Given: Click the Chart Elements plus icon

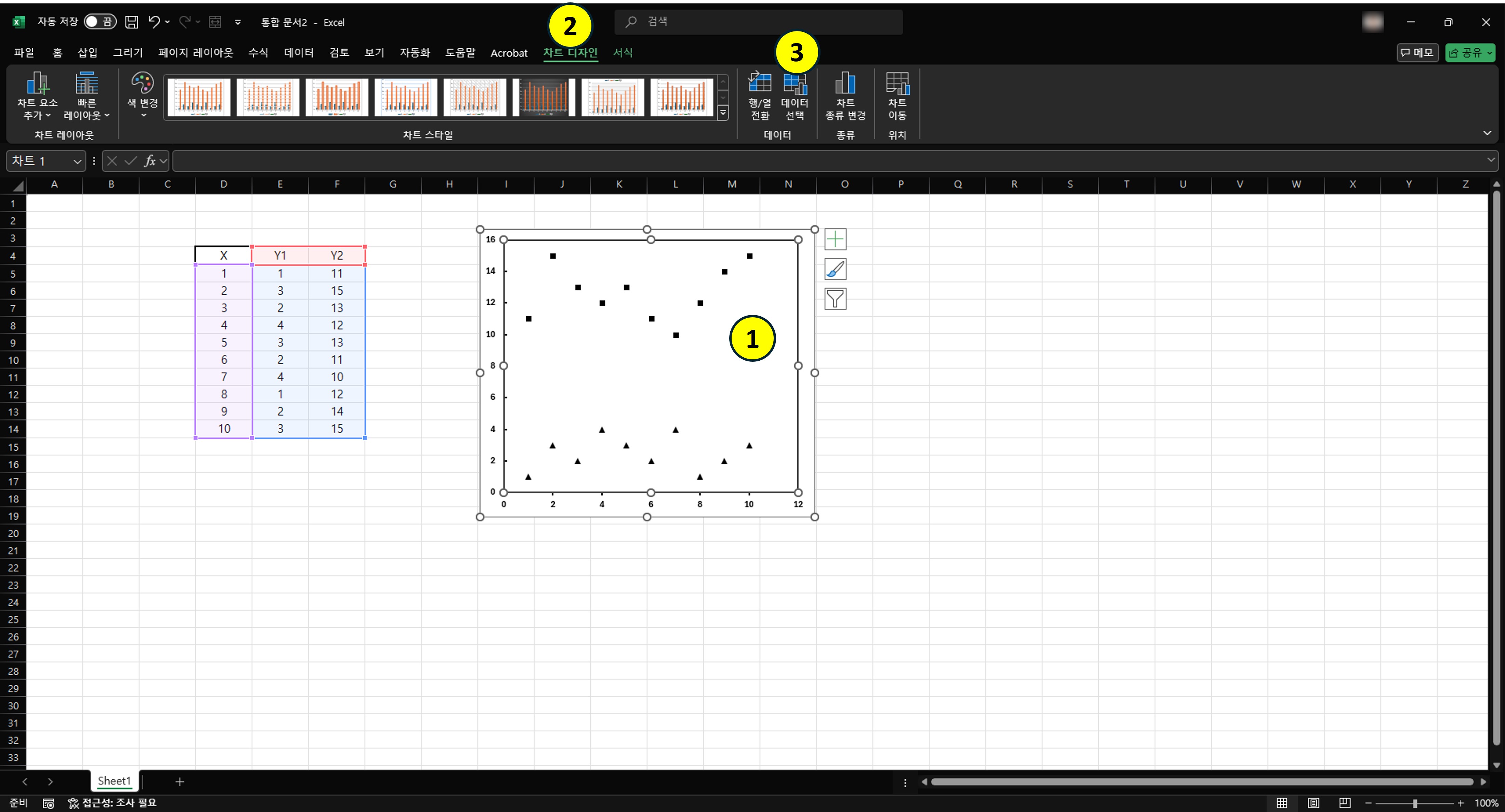Looking at the screenshot, I should (x=835, y=239).
